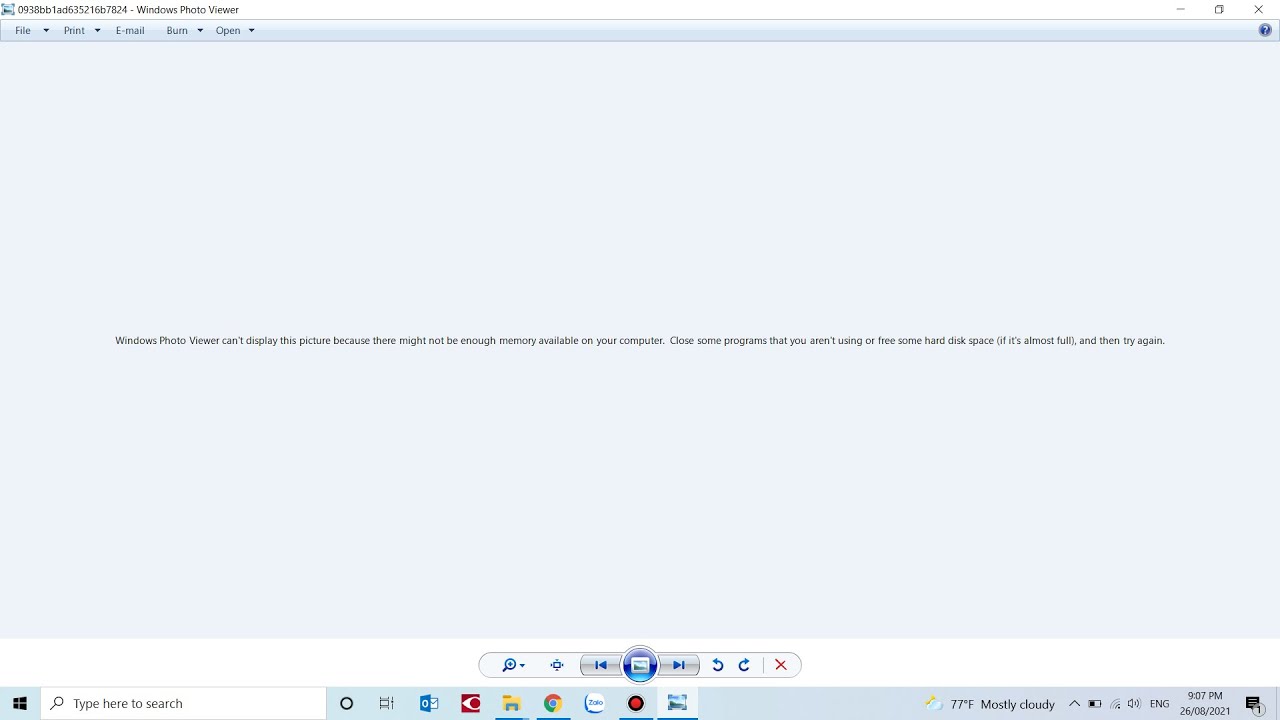Open File Explorer from the taskbar
This screenshot has width=1280, height=720.
pyautogui.click(x=511, y=704)
